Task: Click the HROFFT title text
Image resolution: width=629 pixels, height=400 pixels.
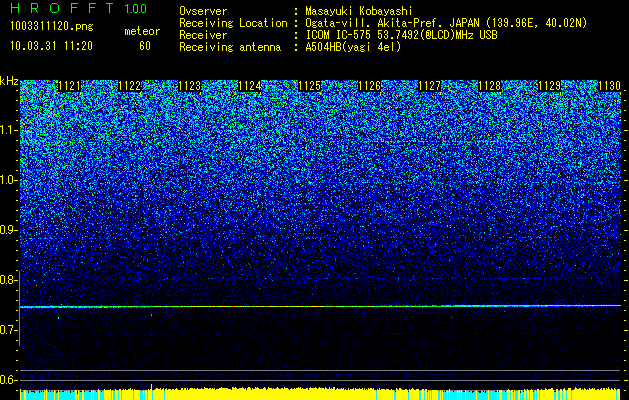Action: coord(62,8)
